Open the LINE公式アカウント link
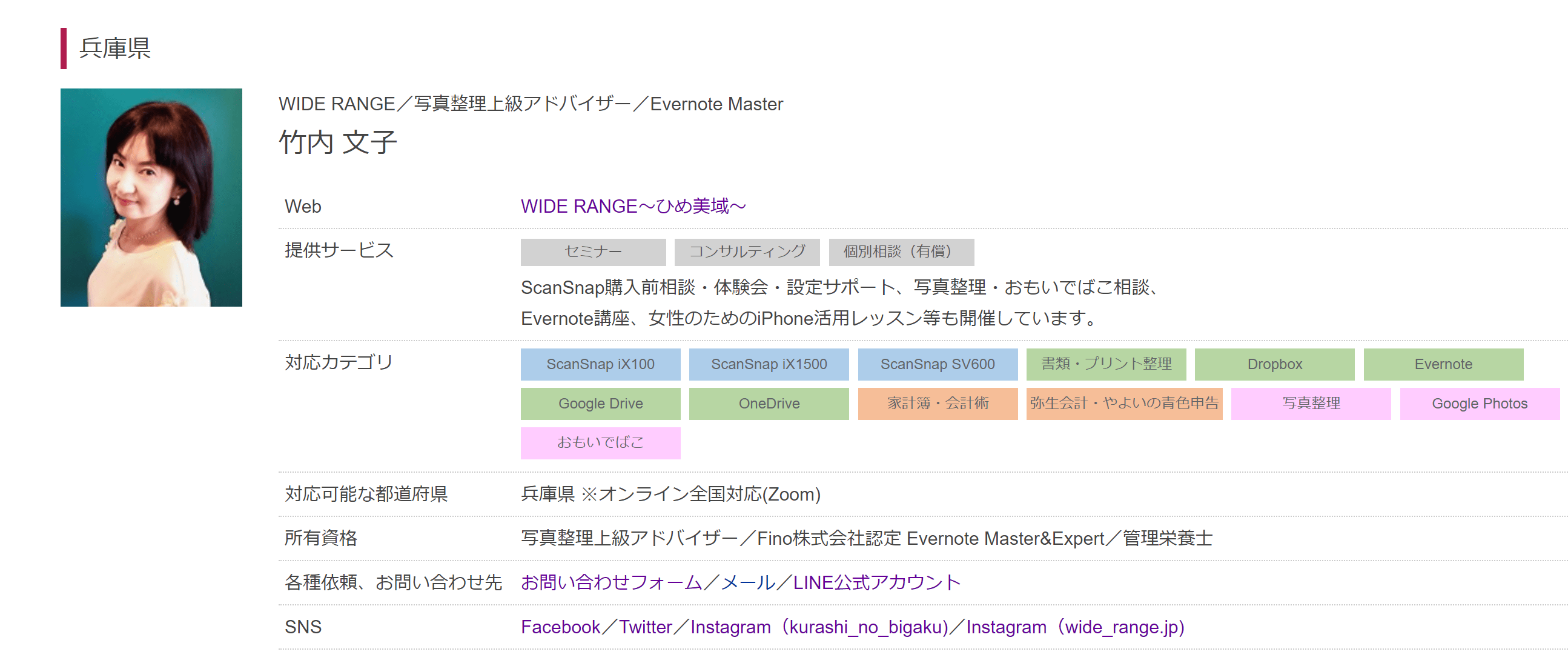 [x=876, y=582]
